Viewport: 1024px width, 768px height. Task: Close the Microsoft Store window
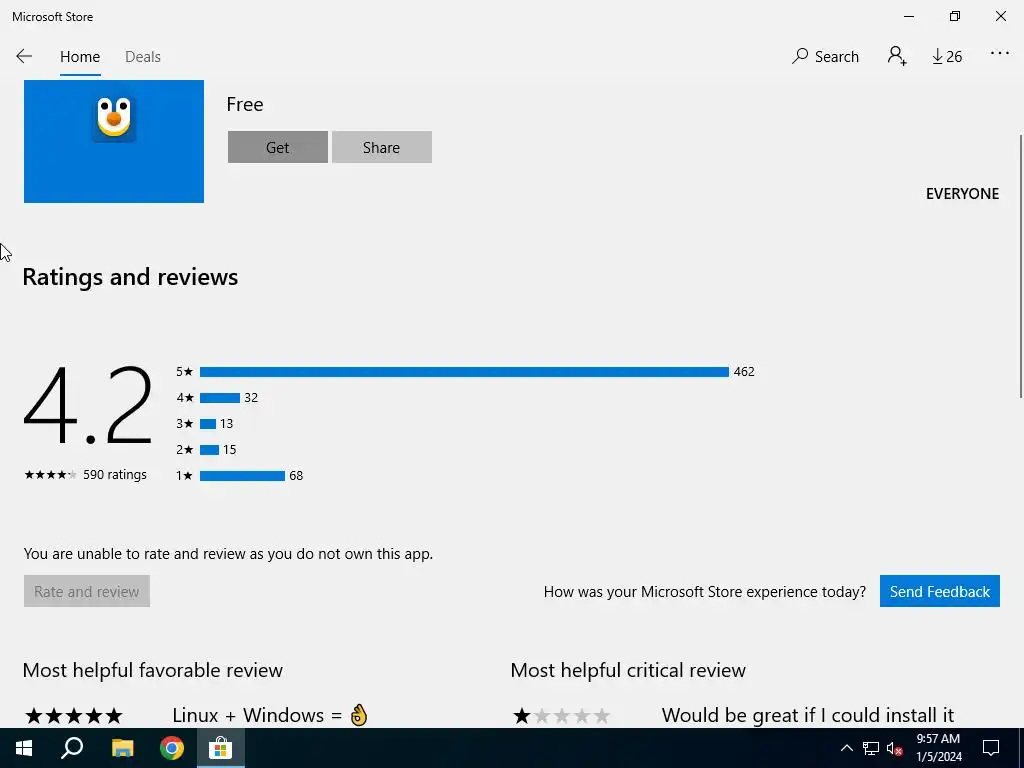click(1000, 16)
